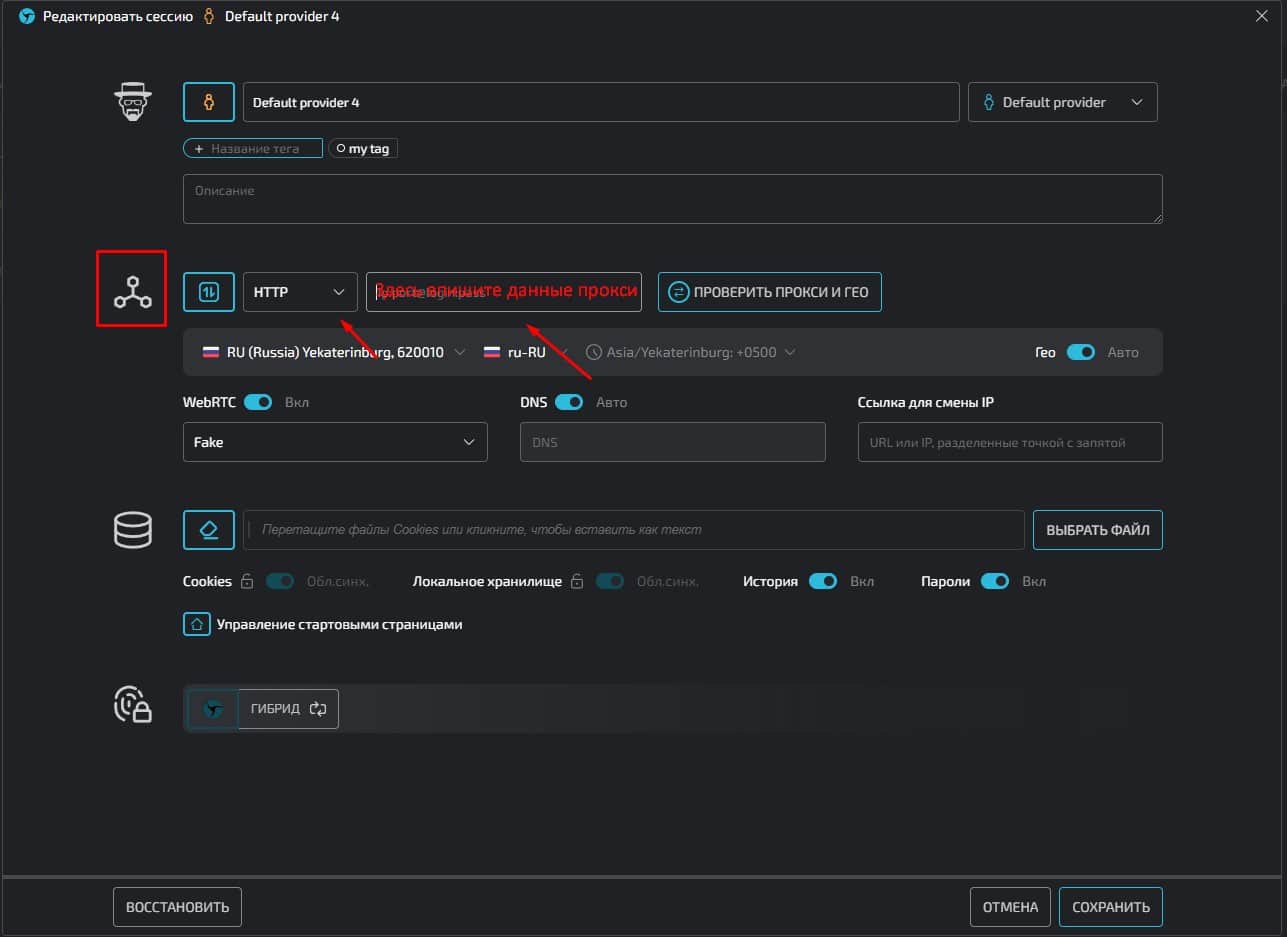
Task: Click the start pages home icon
Action: tap(196, 624)
